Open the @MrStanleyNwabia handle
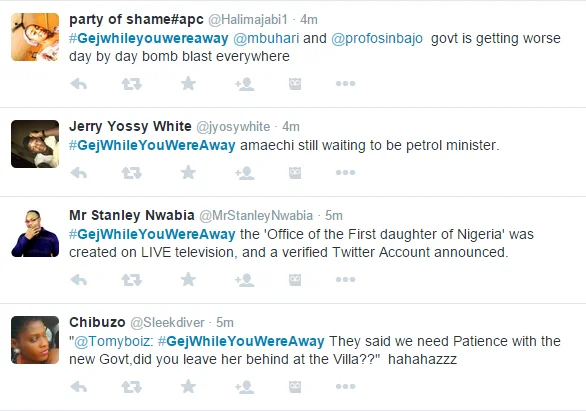Image resolution: width=586 pixels, height=411 pixels. [x=256, y=216]
